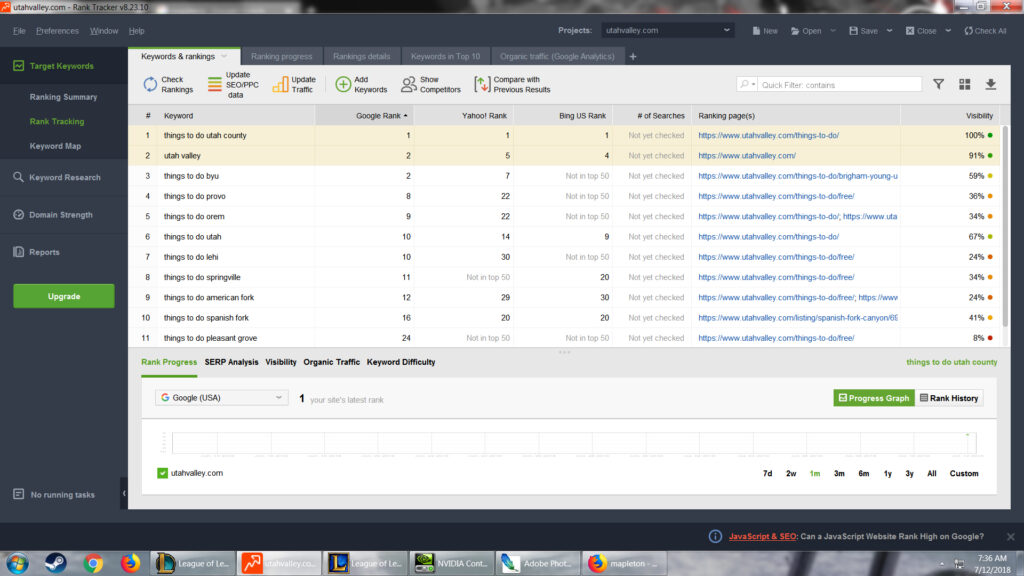Select the 2w time range
Viewport: 1024px width, 576px height.
(791, 473)
